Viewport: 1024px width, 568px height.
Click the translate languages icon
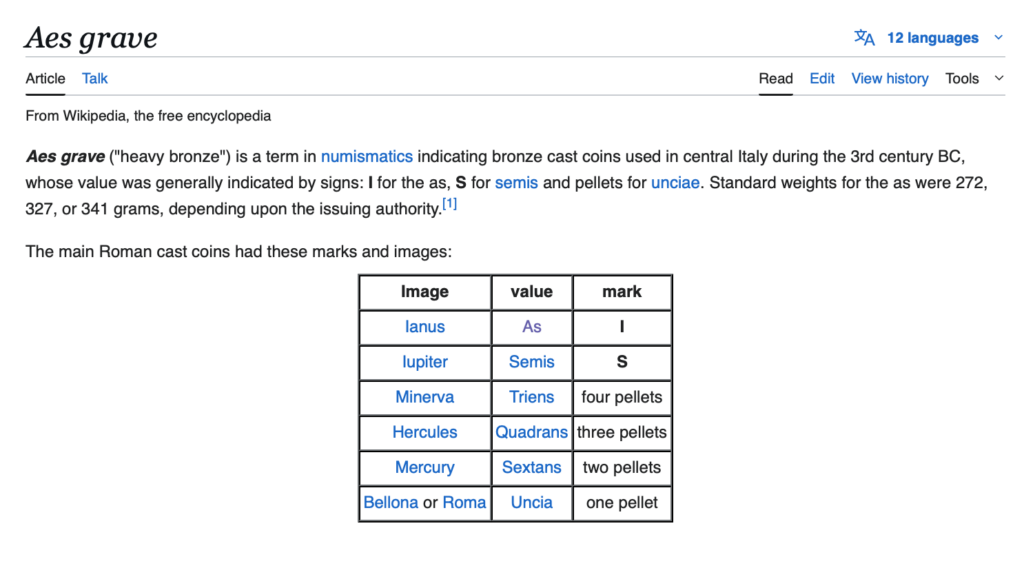point(864,38)
